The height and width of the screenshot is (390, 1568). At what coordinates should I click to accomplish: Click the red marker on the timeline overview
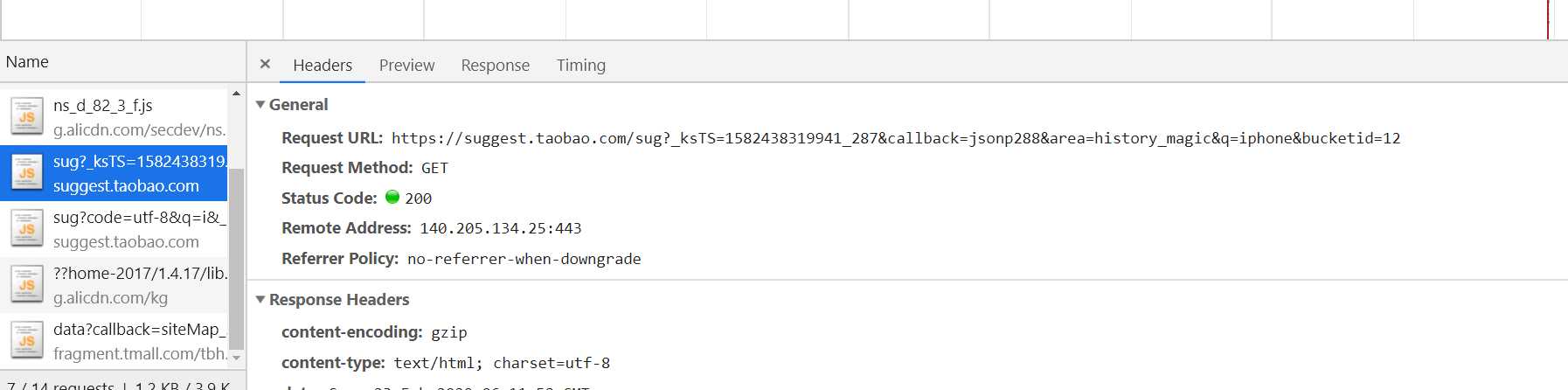tap(1548, 19)
